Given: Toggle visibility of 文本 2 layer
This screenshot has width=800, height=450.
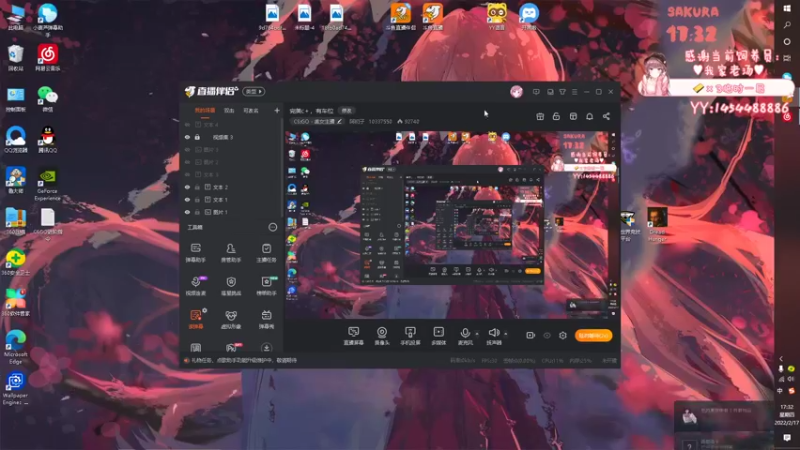Looking at the screenshot, I should point(187,187).
